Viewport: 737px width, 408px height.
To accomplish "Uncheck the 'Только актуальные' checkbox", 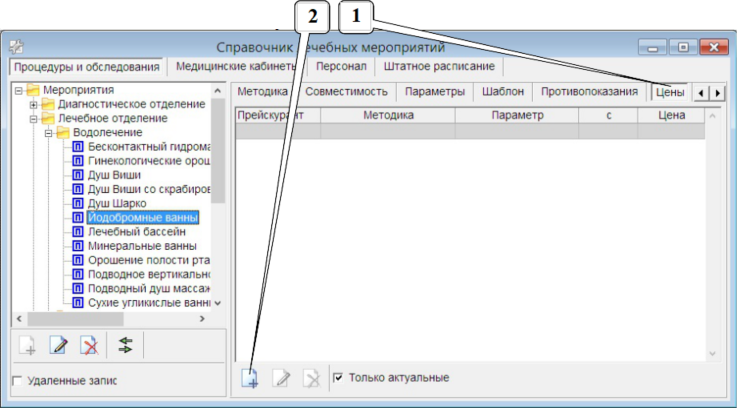I will pyautogui.click(x=338, y=378).
